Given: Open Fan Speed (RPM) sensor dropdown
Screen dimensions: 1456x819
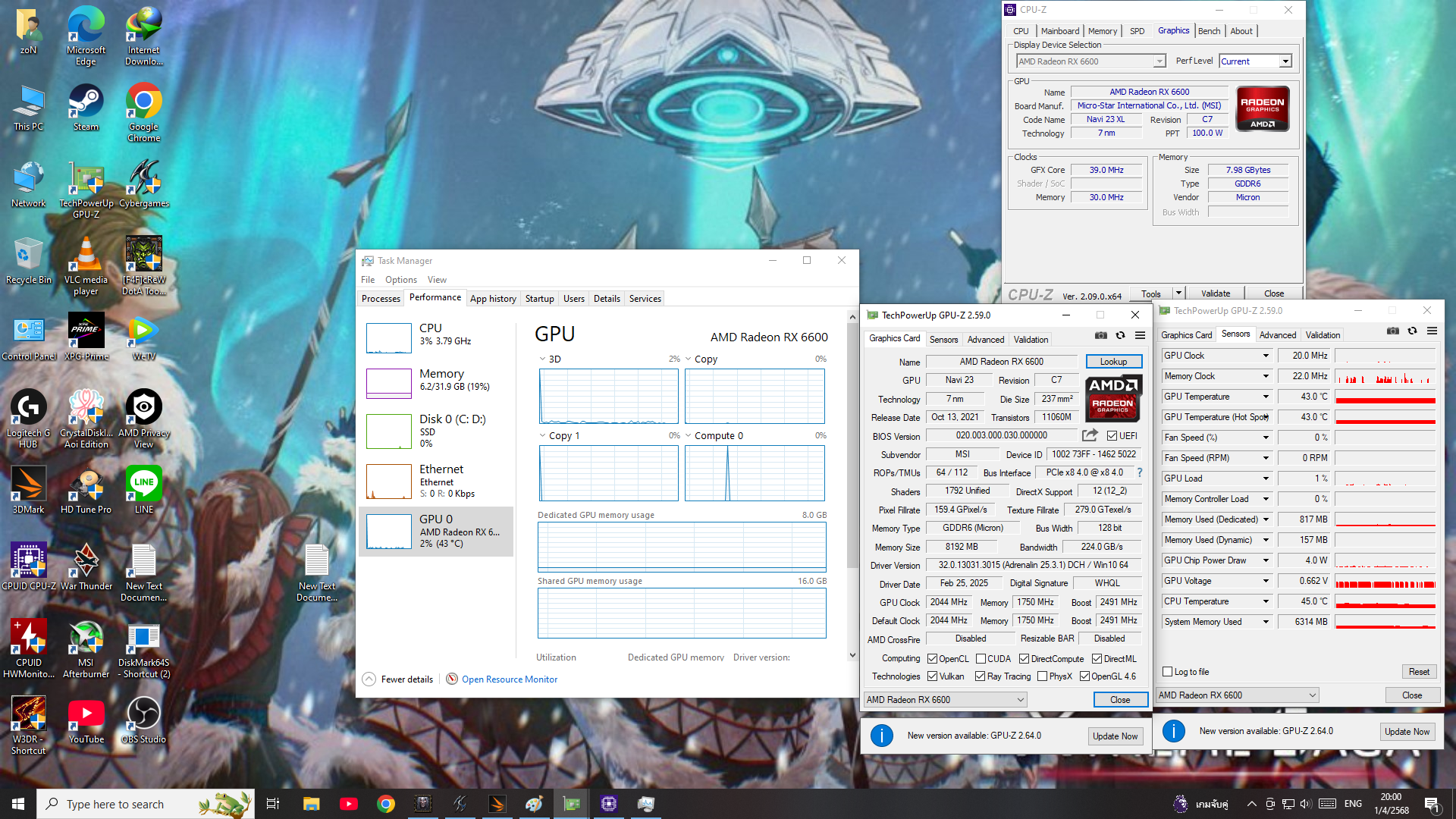Looking at the screenshot, I should [1266, 458].
